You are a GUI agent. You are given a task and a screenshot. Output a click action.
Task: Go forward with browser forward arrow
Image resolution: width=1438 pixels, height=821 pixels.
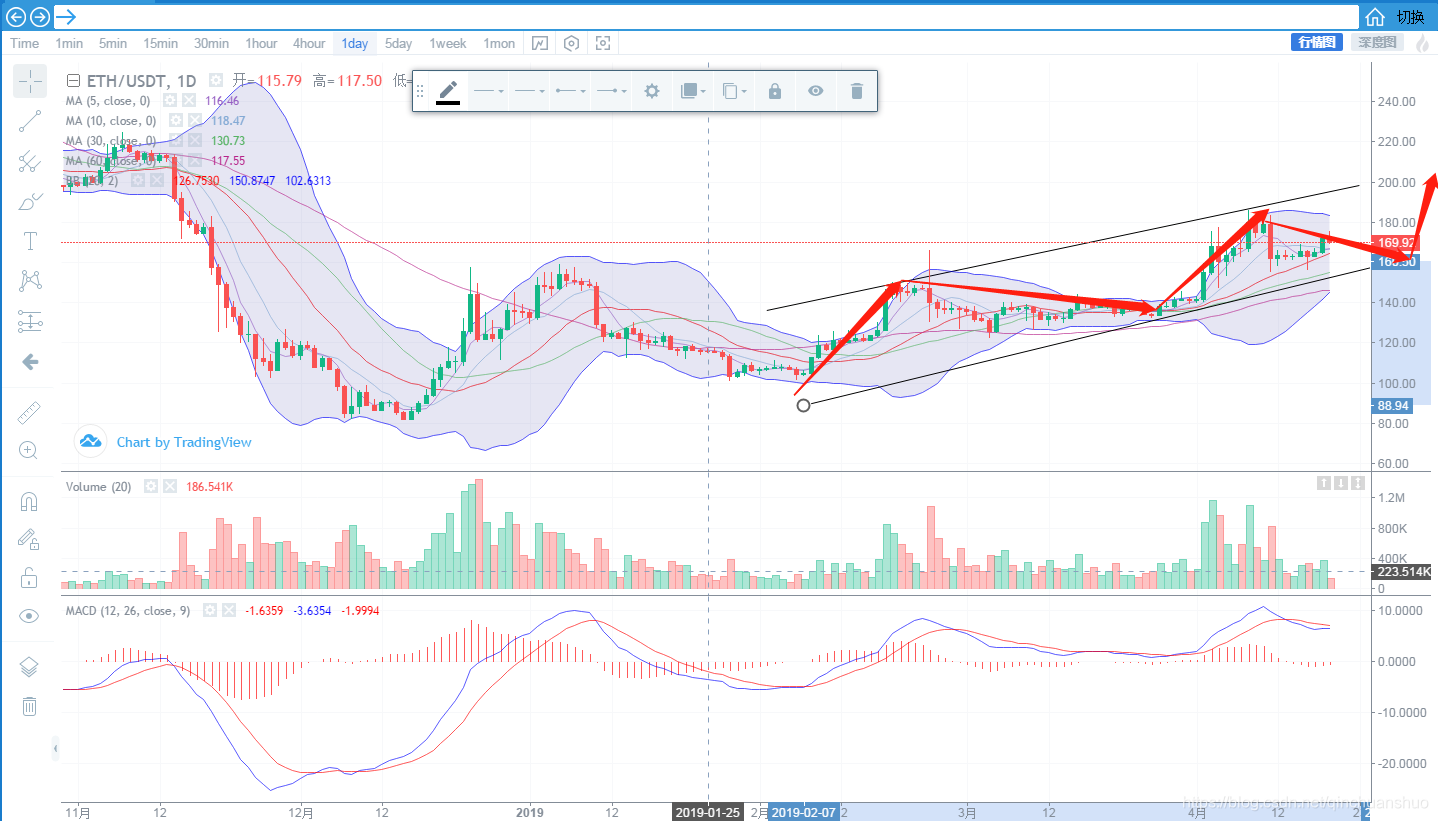39,16
